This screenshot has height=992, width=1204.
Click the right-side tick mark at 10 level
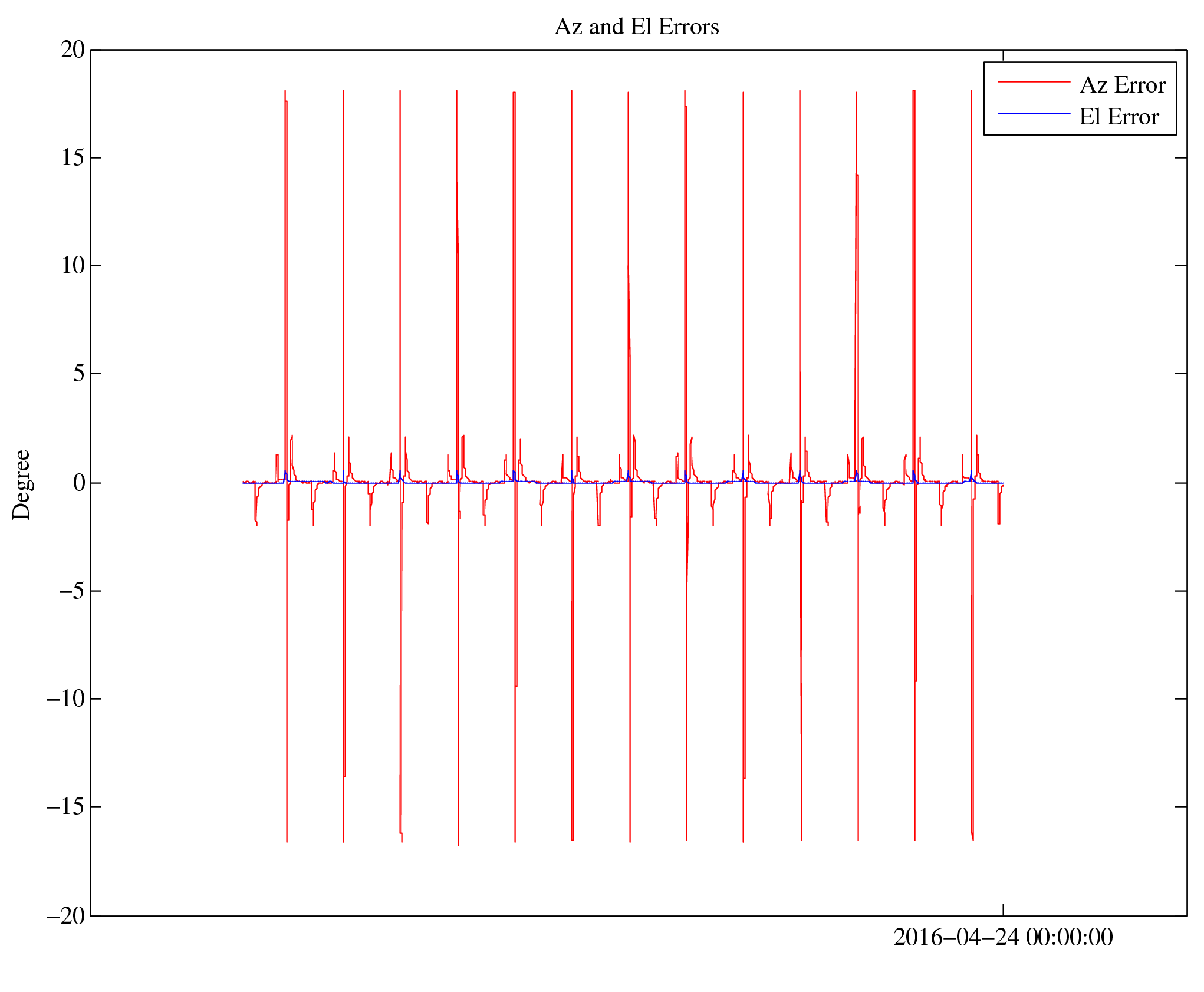[x=1180, y=265]
